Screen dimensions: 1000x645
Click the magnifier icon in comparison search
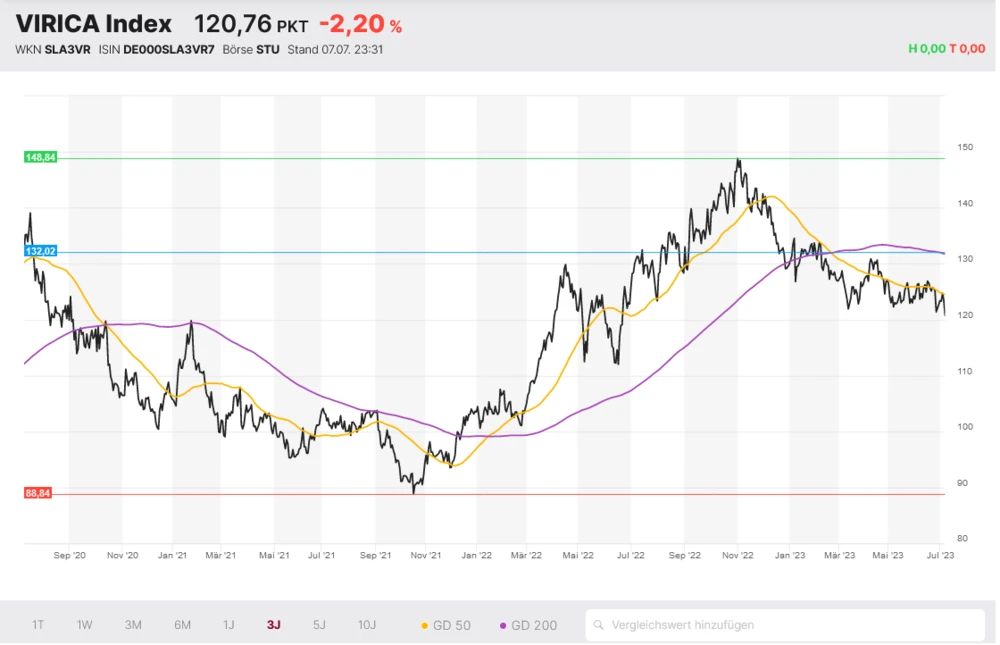tap(599, 625)
